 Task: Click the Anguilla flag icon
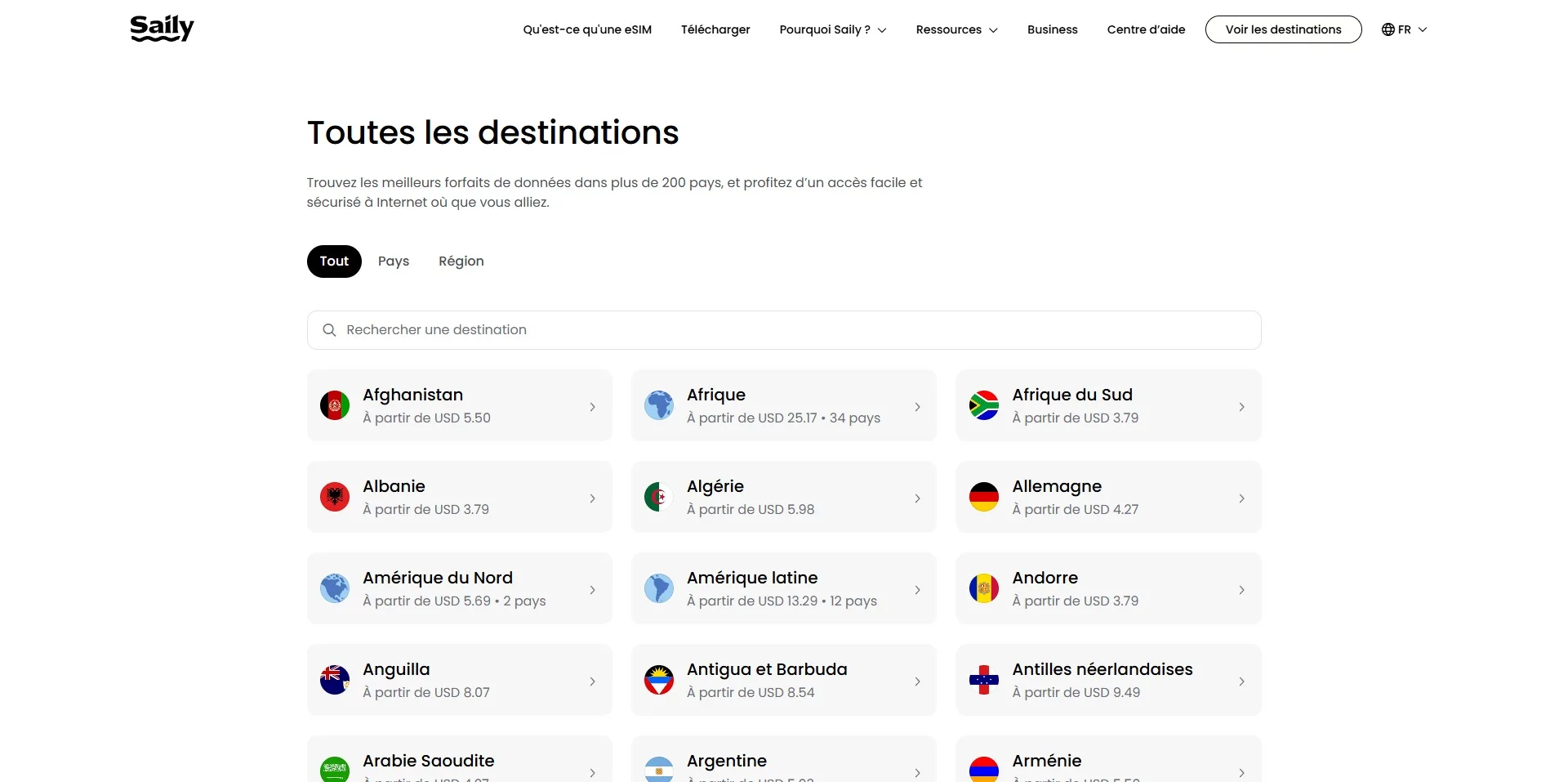tap(335, 680)
